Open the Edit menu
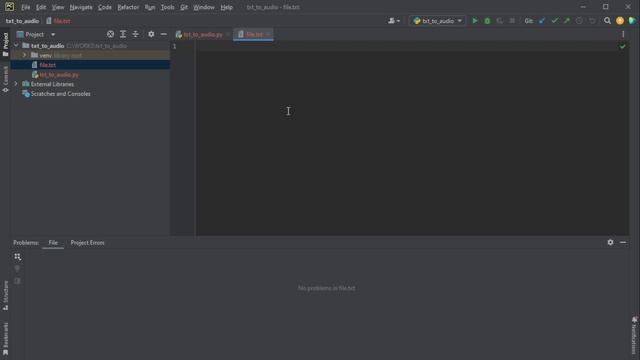640x360 pixels. [x=41, y=7]
